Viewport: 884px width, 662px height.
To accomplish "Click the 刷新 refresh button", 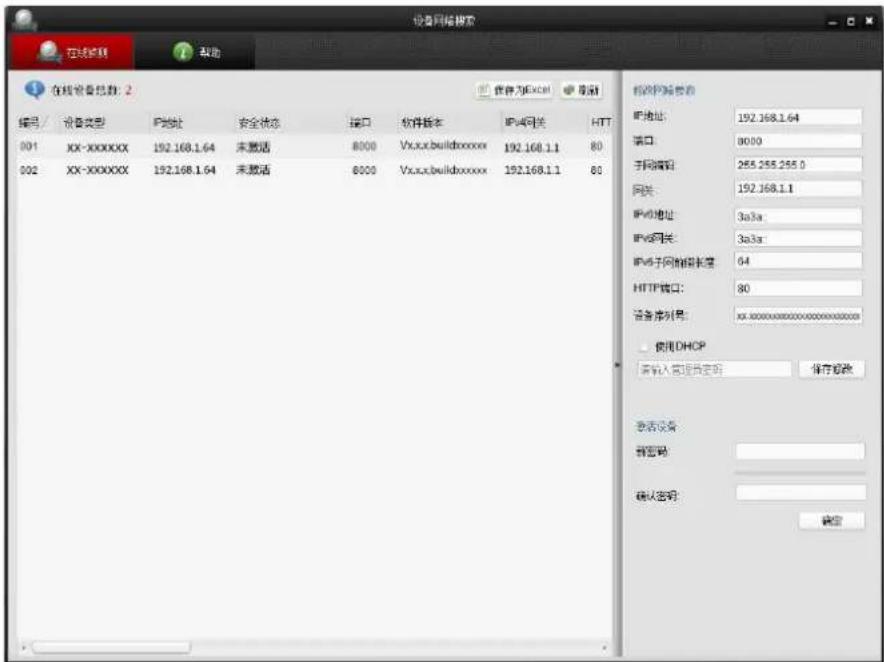I will coord(582,90).
